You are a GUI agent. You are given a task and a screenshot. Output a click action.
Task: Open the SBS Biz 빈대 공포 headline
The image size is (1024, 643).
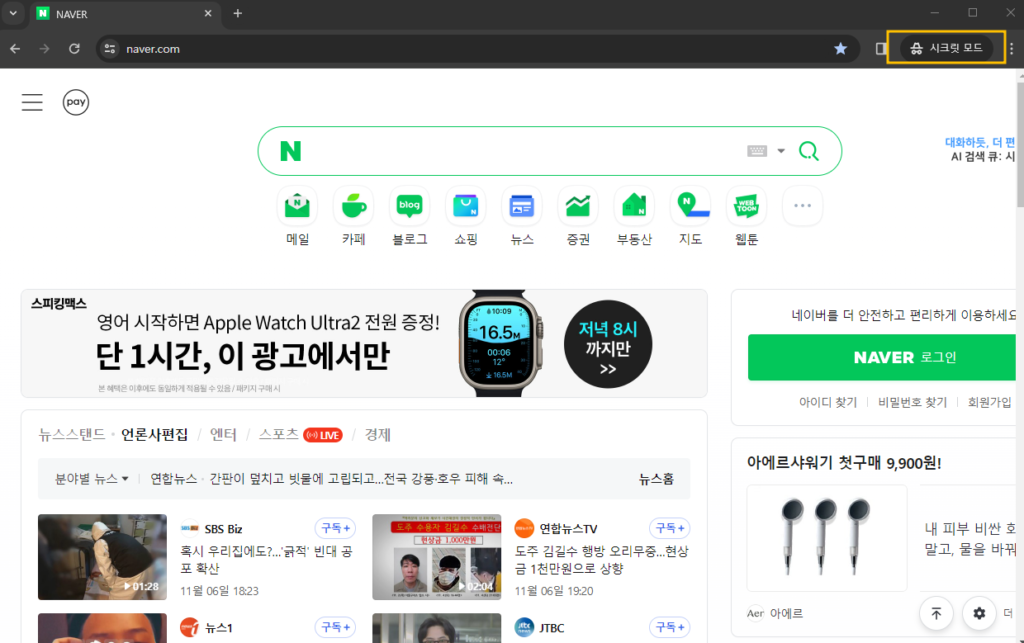[266, 559]
